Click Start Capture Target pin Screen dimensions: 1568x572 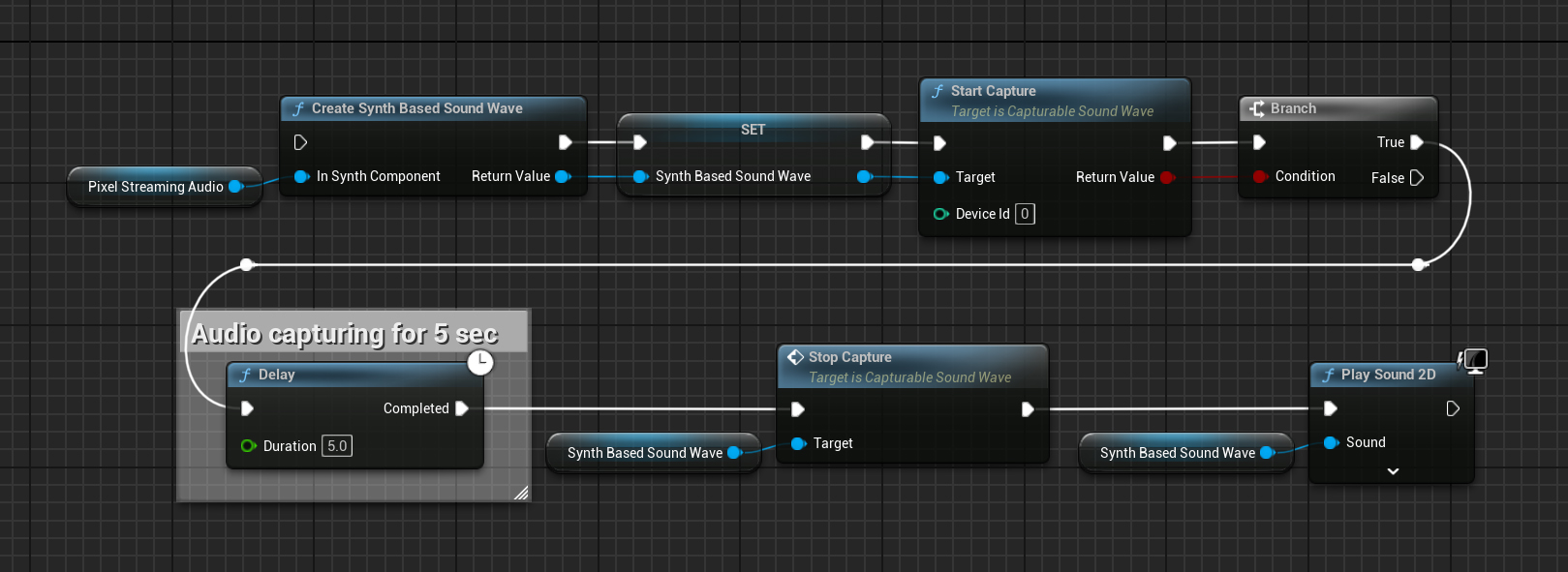click(940, 177)
